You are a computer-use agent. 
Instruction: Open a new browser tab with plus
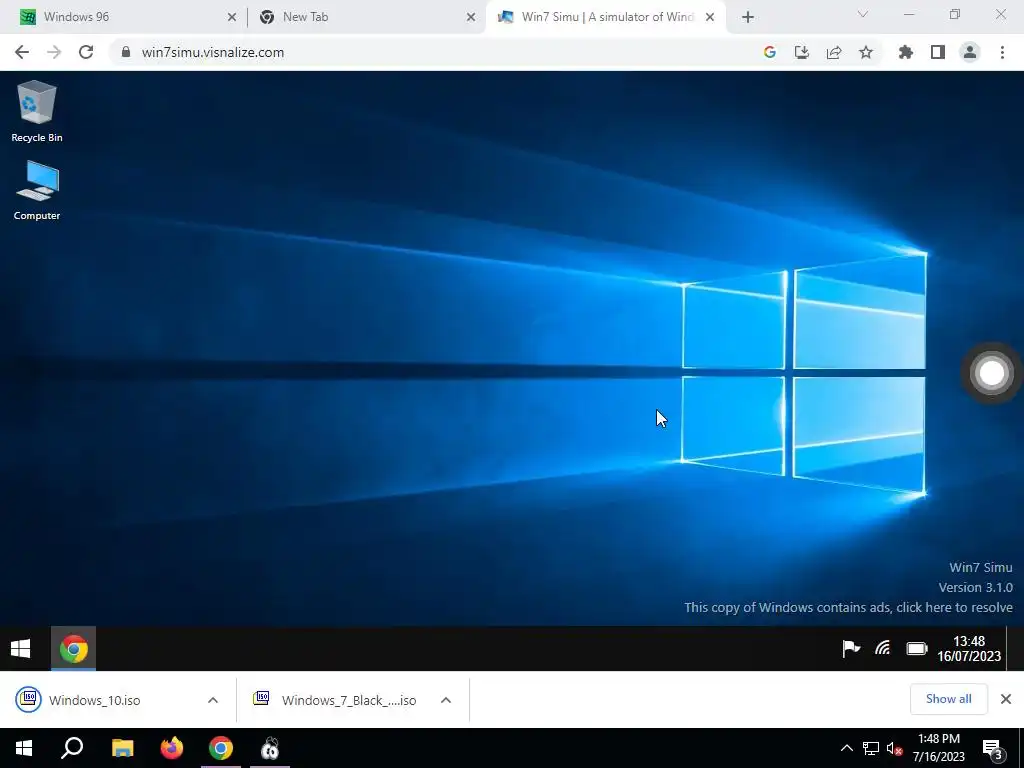(x=748, y=17)
